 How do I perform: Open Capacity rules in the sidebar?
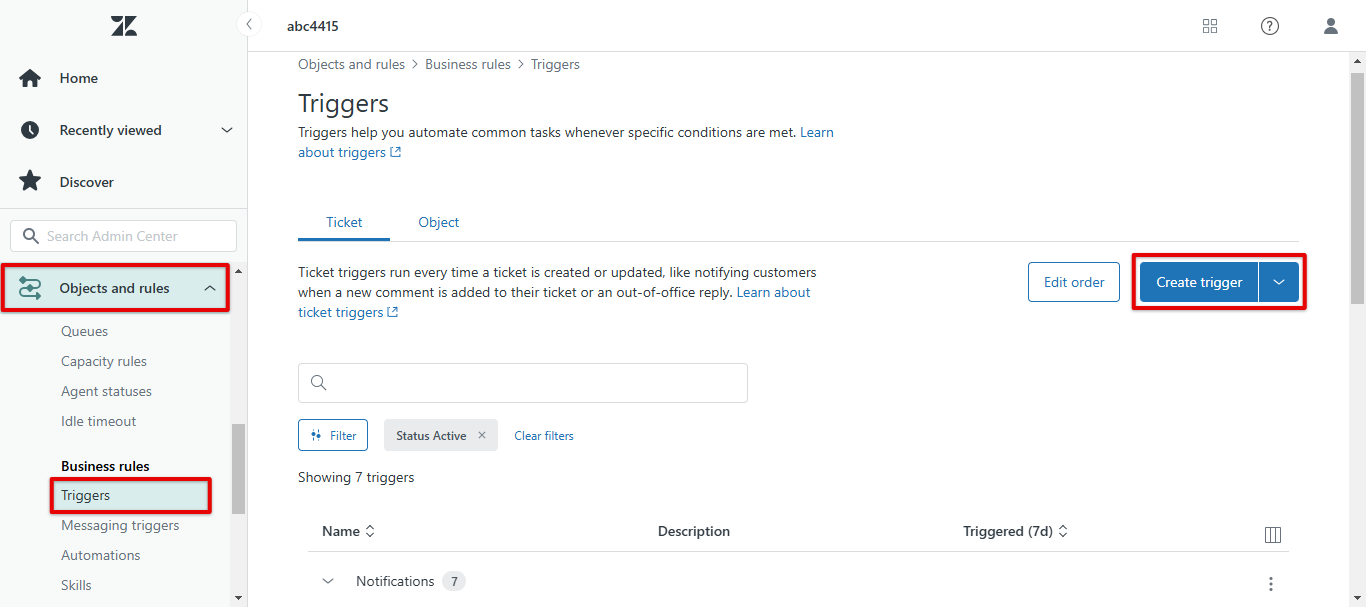[x=104, y=361]
